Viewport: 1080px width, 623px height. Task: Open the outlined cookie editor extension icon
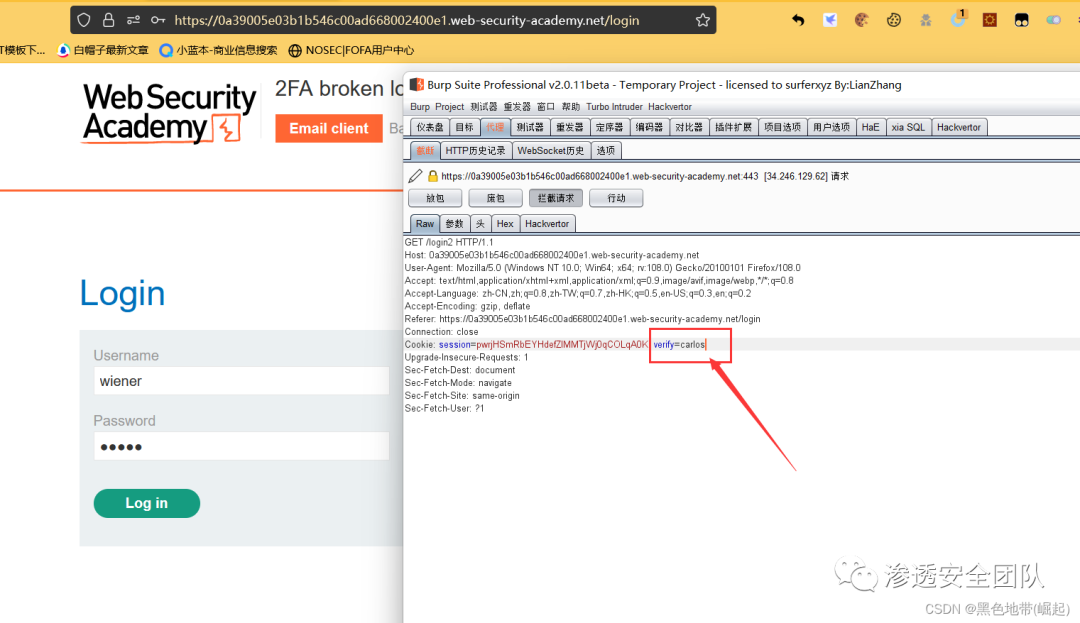tap(893, 20)
